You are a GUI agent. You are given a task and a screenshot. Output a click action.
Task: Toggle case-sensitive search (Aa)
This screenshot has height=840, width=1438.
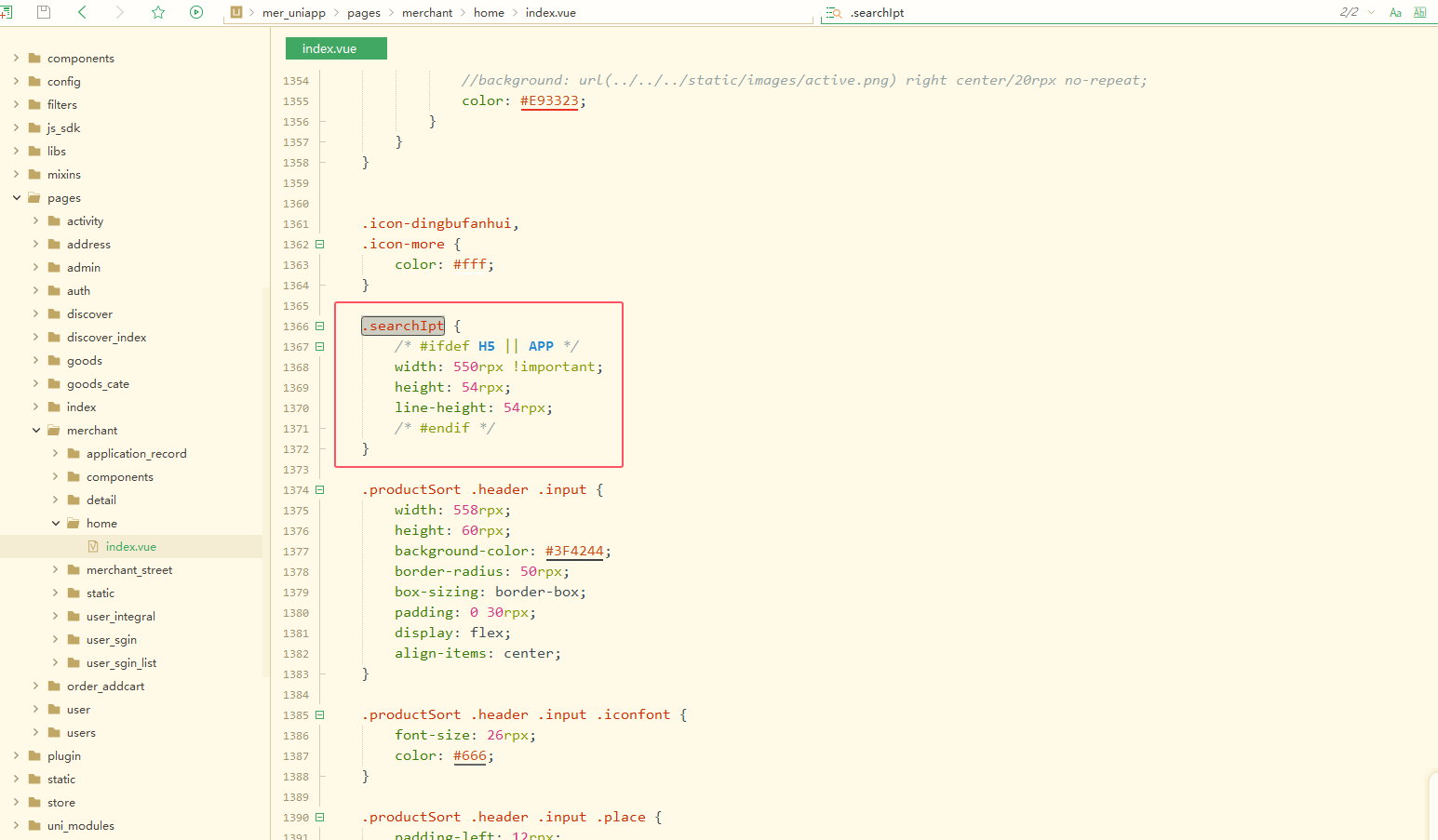(1395, 12)
